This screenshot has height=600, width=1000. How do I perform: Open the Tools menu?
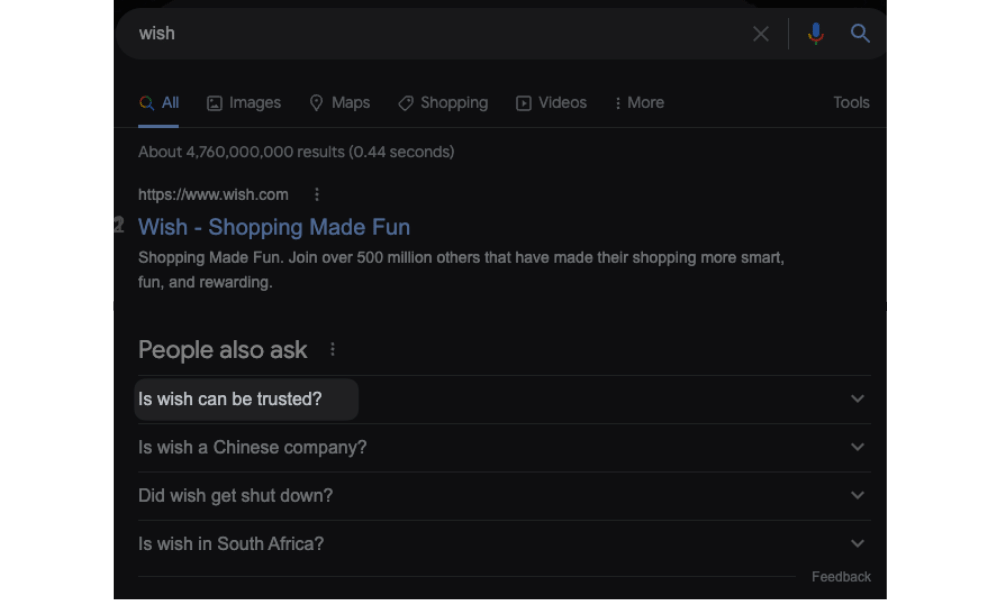[851, 102]
